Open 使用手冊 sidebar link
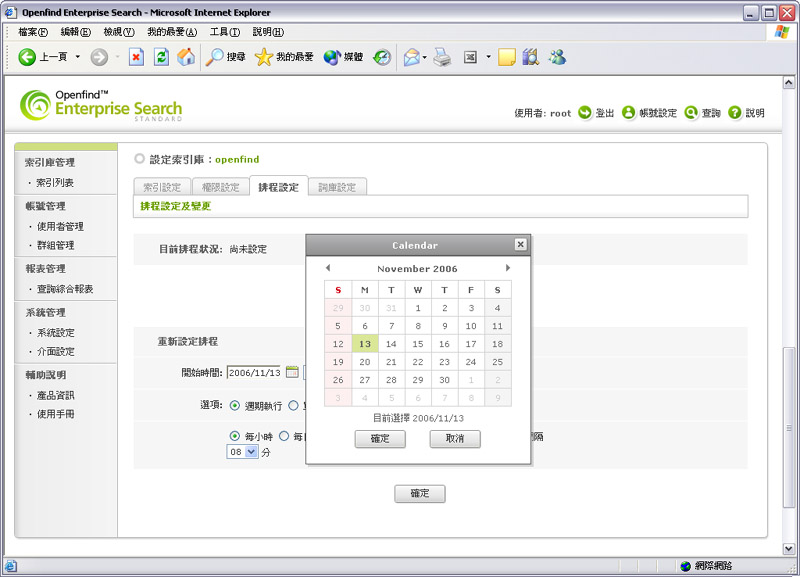 [56, 414]
